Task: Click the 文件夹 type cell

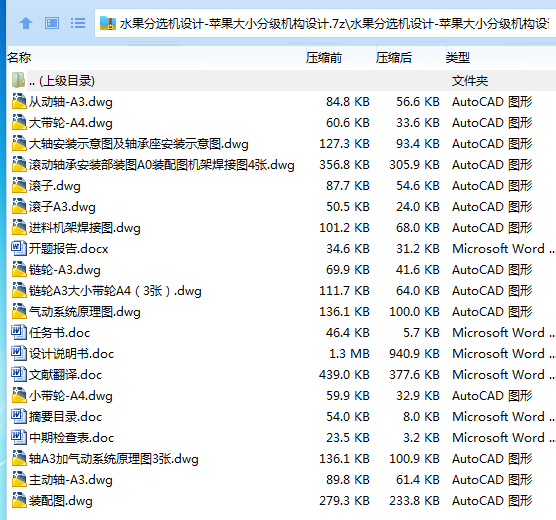Action: coord(470,81)
